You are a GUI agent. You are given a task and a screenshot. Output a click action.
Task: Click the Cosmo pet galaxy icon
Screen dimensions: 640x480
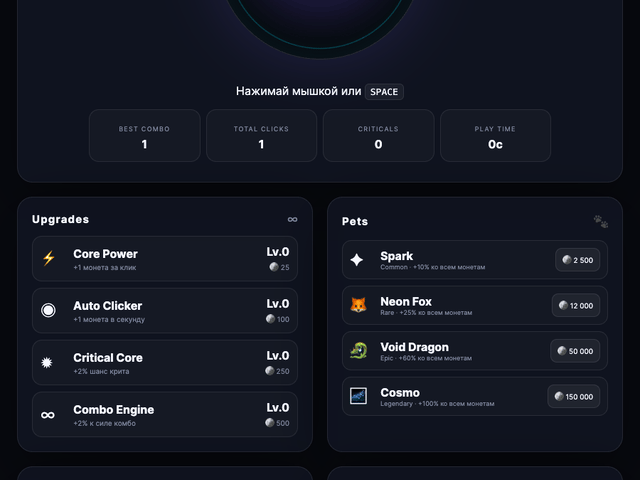coord(358,396)
